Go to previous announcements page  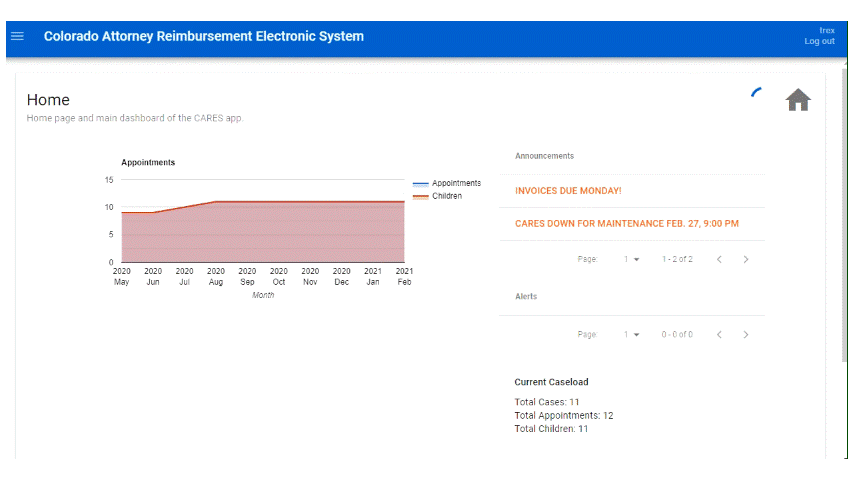[719, 260]
